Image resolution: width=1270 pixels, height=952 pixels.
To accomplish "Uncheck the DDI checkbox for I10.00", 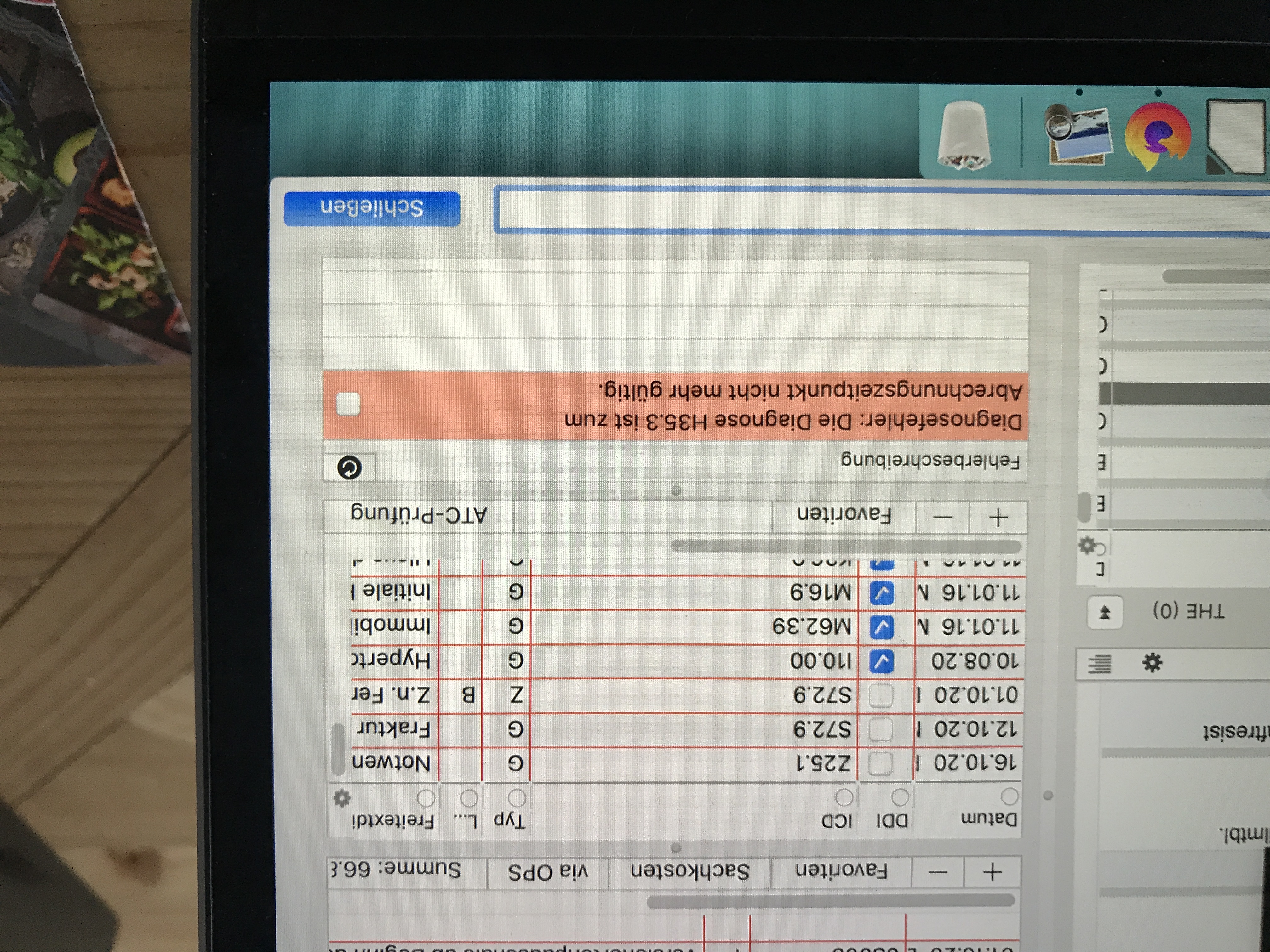I will (881, 662).
